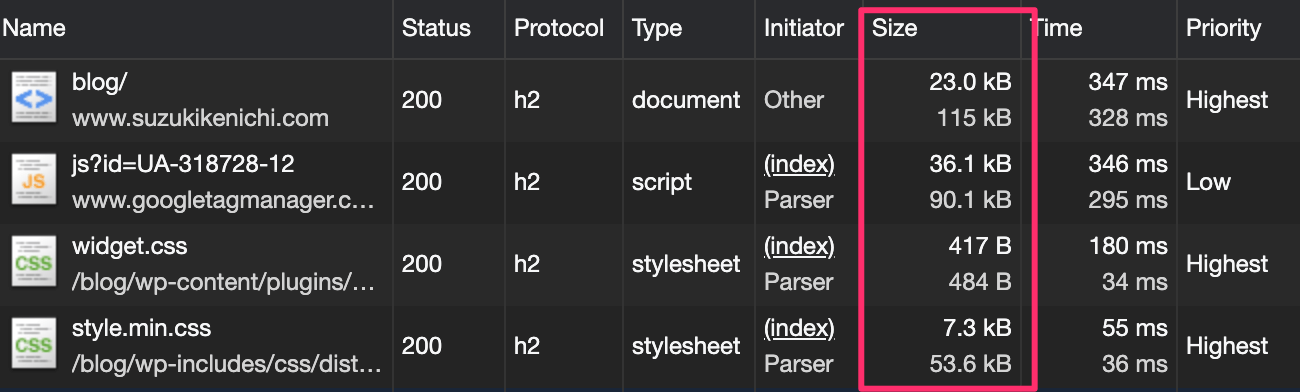This screenshot has height=392, width=1300.
Task: Click the h2 protocol in js?id=UA-318728-12 row
Action: pos(528,182)
